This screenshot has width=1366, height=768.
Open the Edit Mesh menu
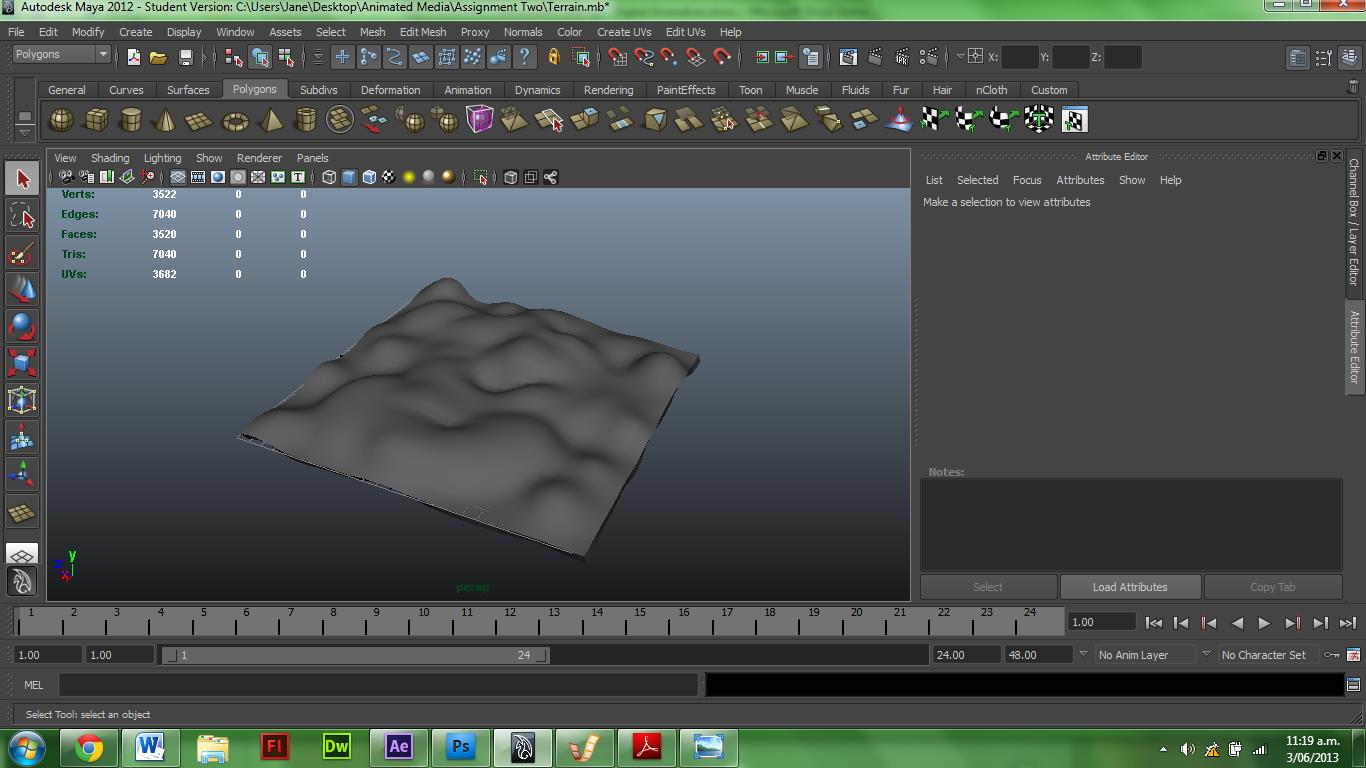click(422, 32)
